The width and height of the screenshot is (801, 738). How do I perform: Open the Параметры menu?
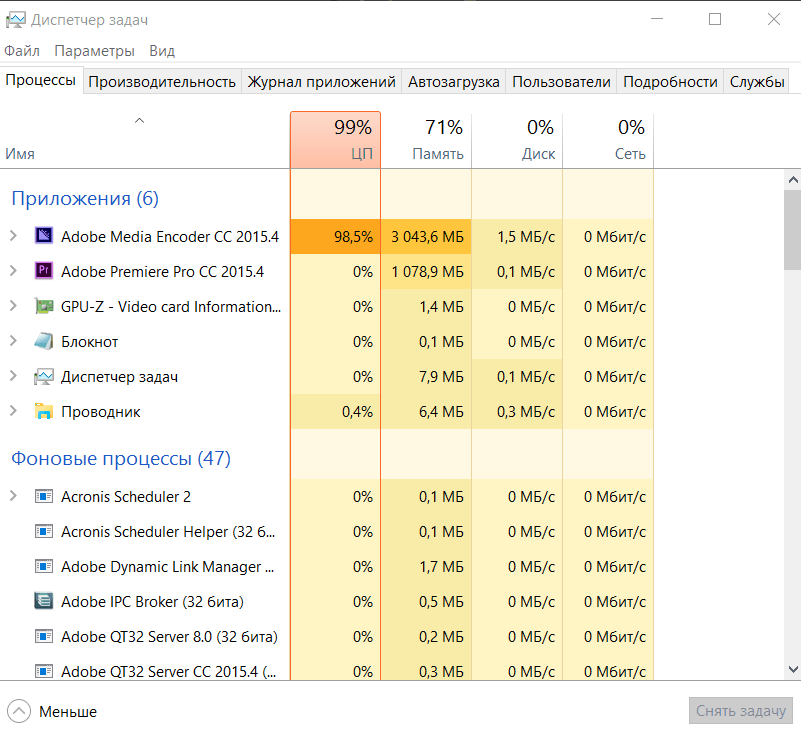tap(95, 51)
